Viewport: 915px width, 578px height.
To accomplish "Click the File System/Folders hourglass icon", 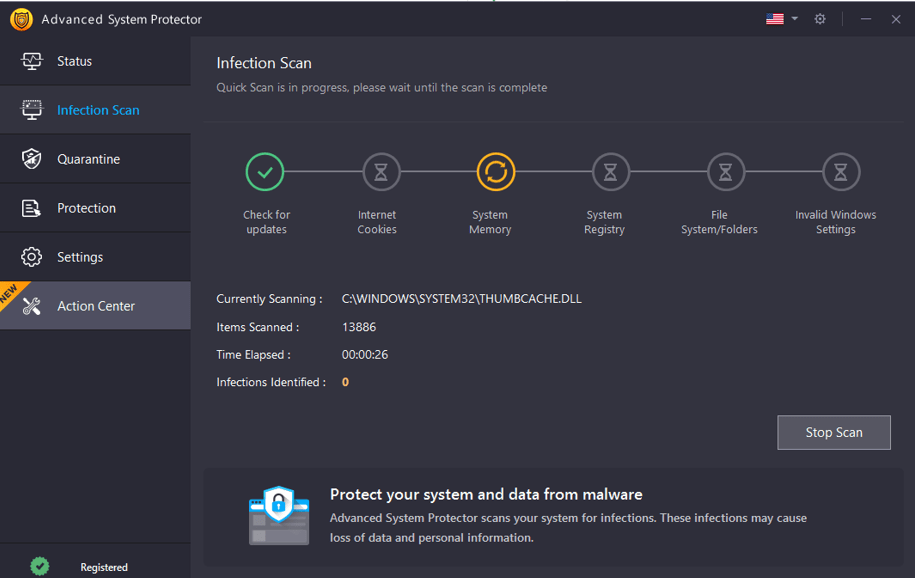I will [x=725, y=172].
